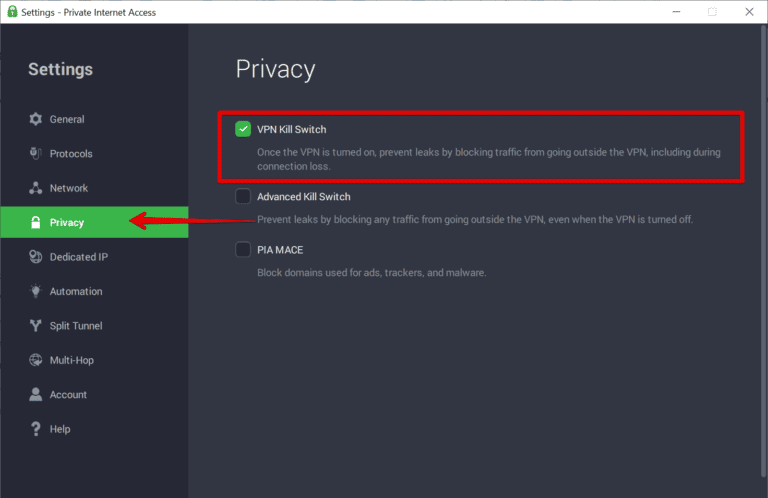Screen dimensions: 768x498
Task: Click the Privacy padlock icon
Action: coord(36,222)
